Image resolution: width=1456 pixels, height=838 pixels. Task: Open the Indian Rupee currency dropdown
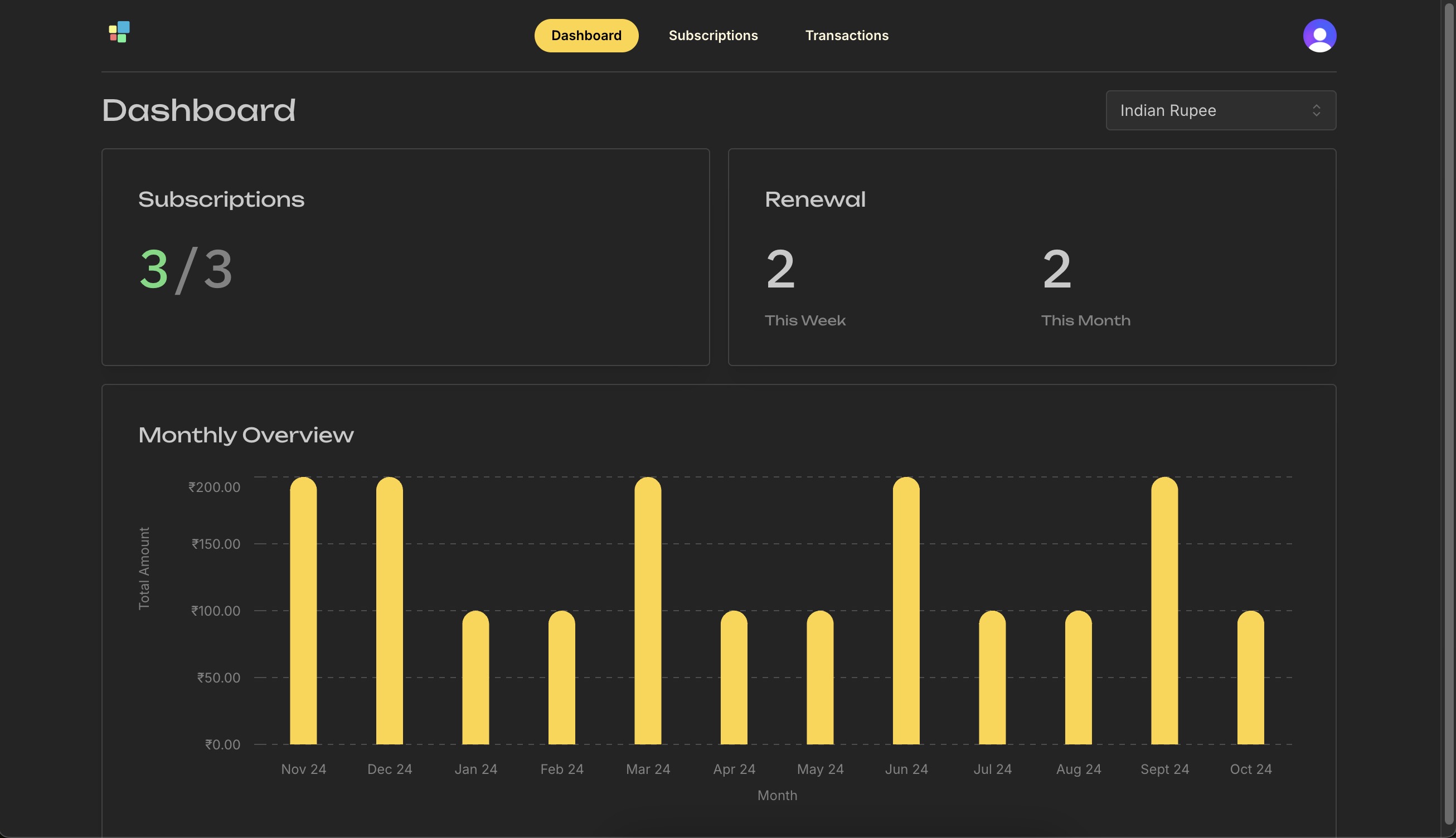point(1221,110)
